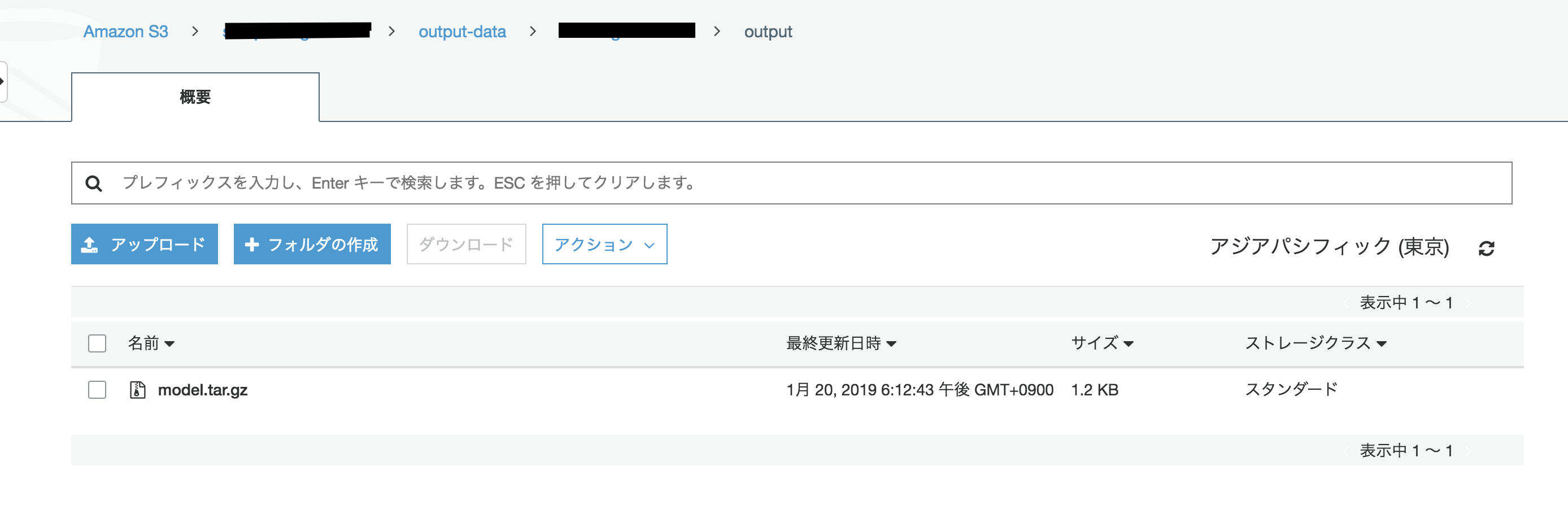
Task: Expand the collapsed left sidebar arrow
Action: click(x=2, y=81)
